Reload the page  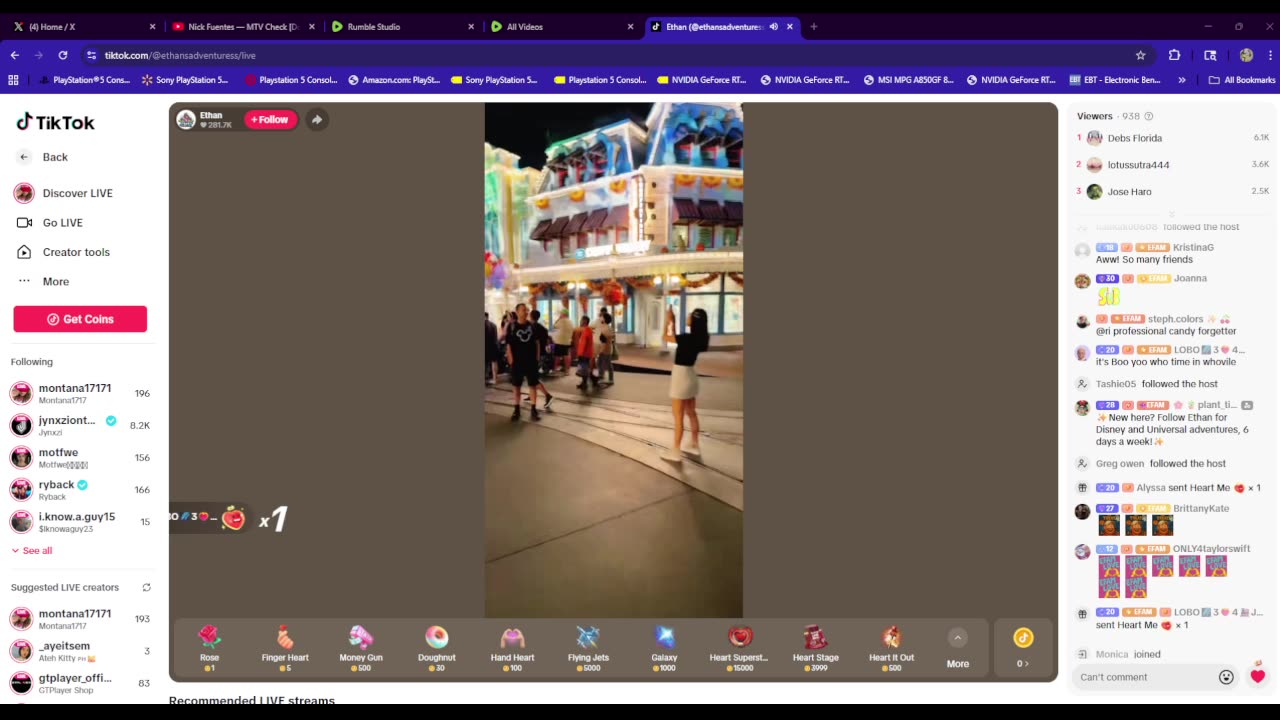click(63, 55)
